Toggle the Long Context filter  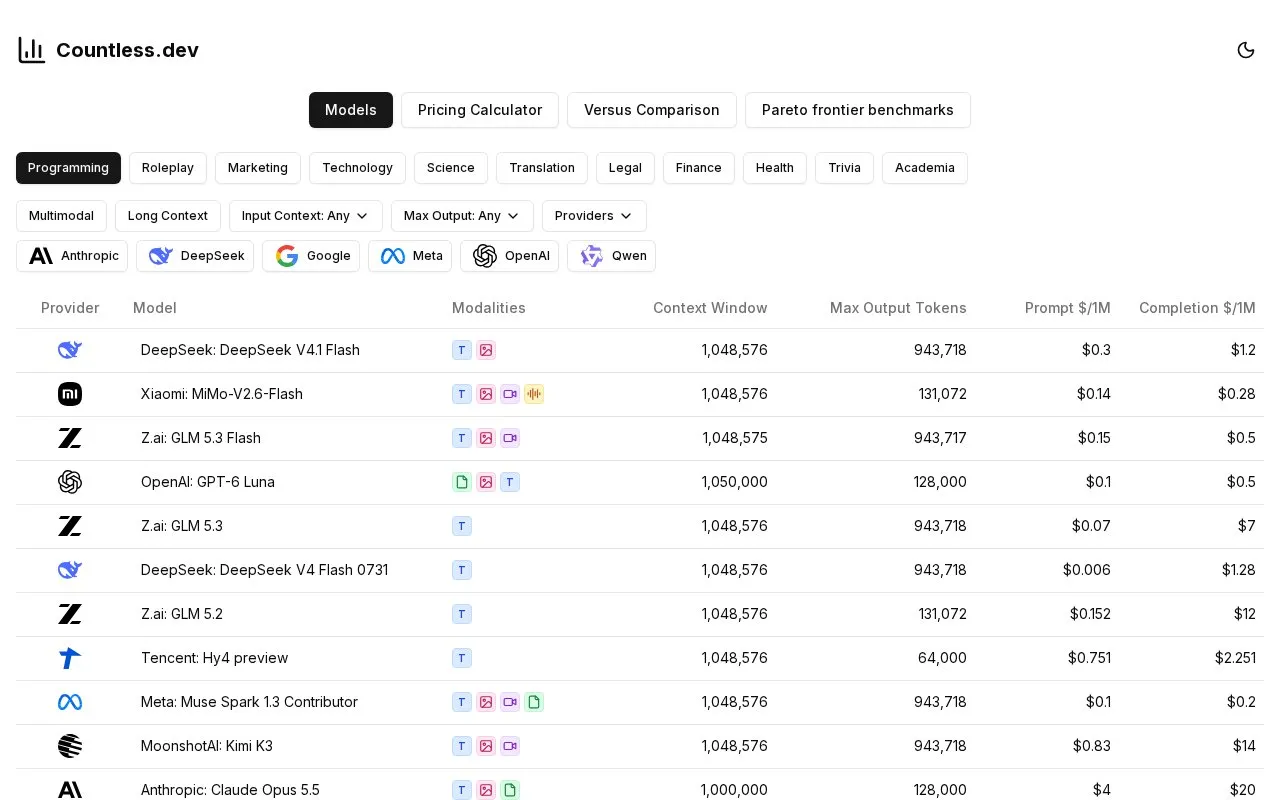tap(168, 216)
